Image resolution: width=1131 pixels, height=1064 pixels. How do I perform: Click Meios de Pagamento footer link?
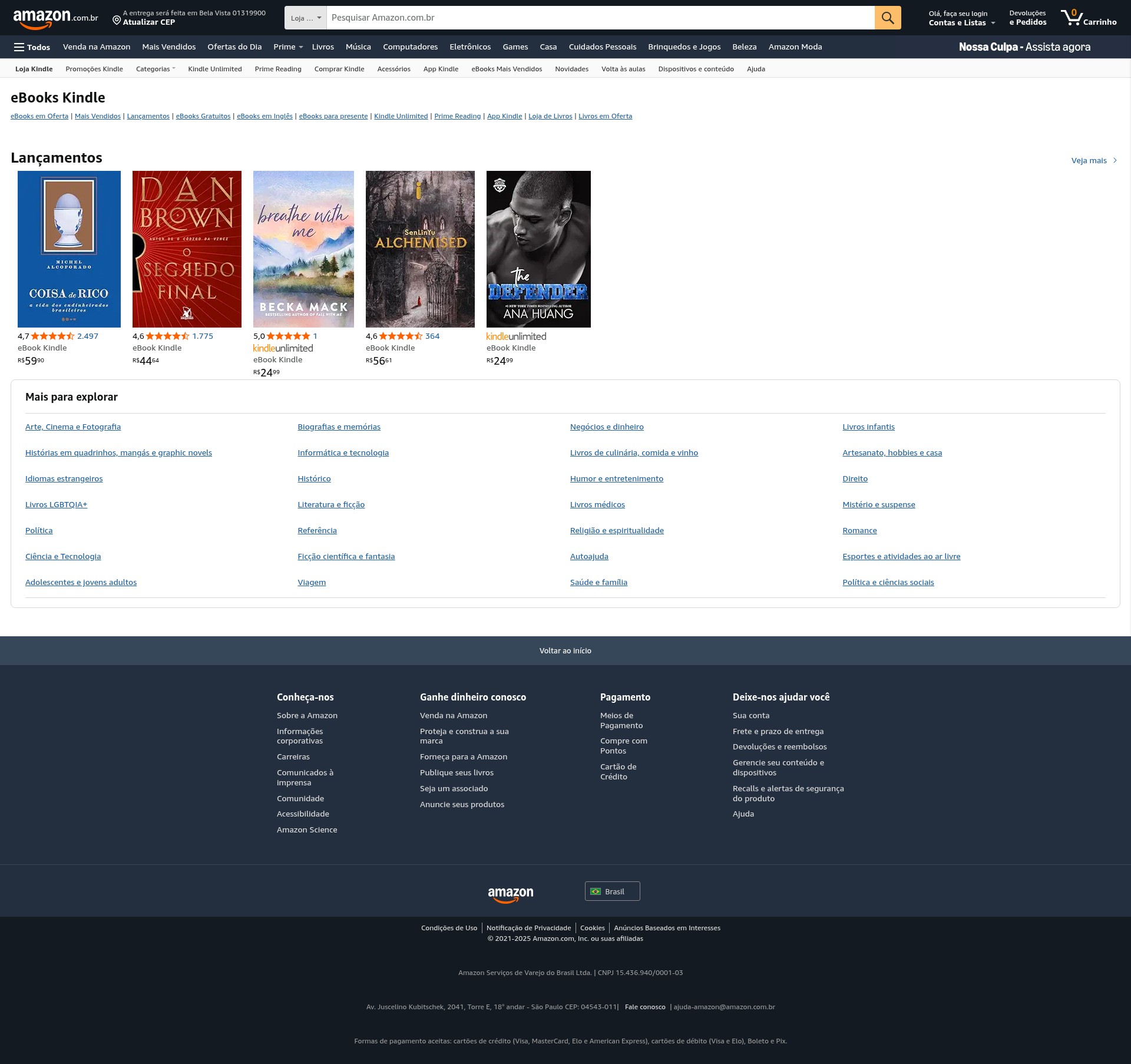click(621, 721)
